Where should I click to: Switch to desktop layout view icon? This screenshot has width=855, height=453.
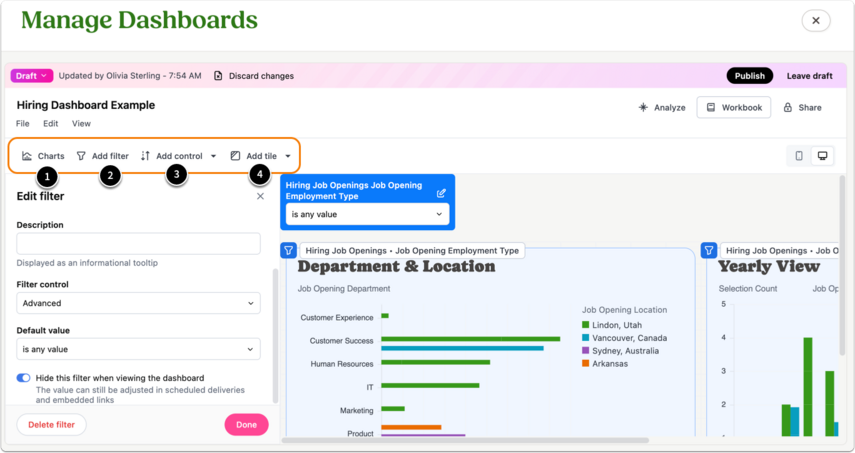pyautogui.click(x=822, y=156)
